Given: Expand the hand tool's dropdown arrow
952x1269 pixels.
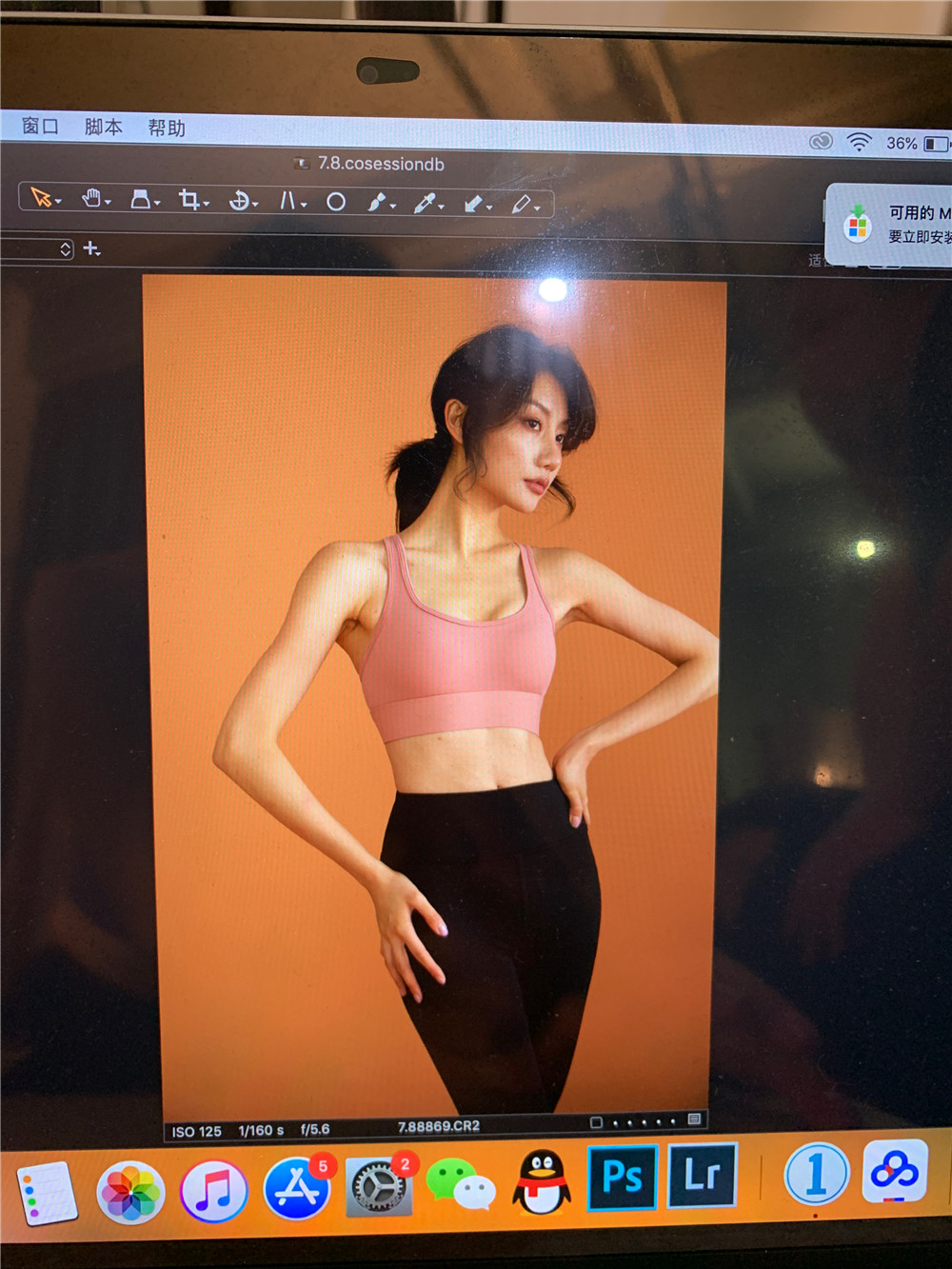Looking at the screenshot, I should pyautogui.click(x=108, y=202).
